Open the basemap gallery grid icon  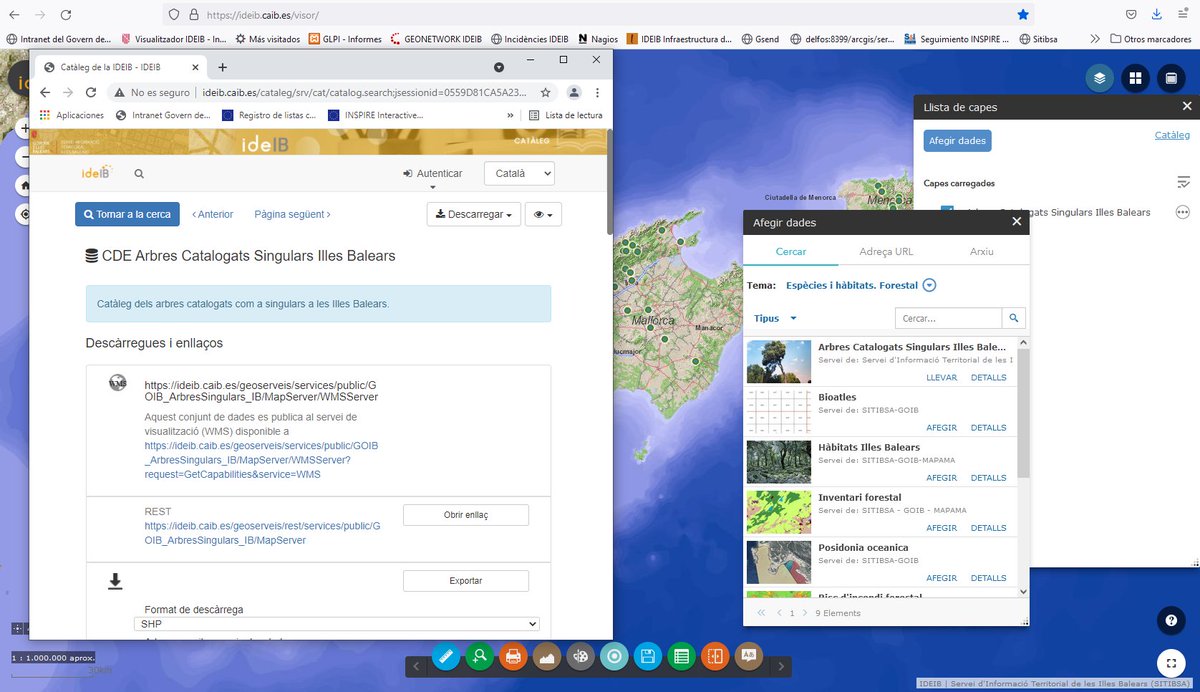tap(1135, 78)
